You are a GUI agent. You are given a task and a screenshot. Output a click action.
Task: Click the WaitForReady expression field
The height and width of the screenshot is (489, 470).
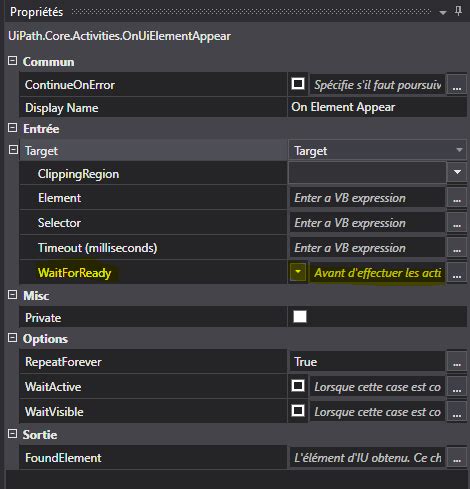point(377,273)
